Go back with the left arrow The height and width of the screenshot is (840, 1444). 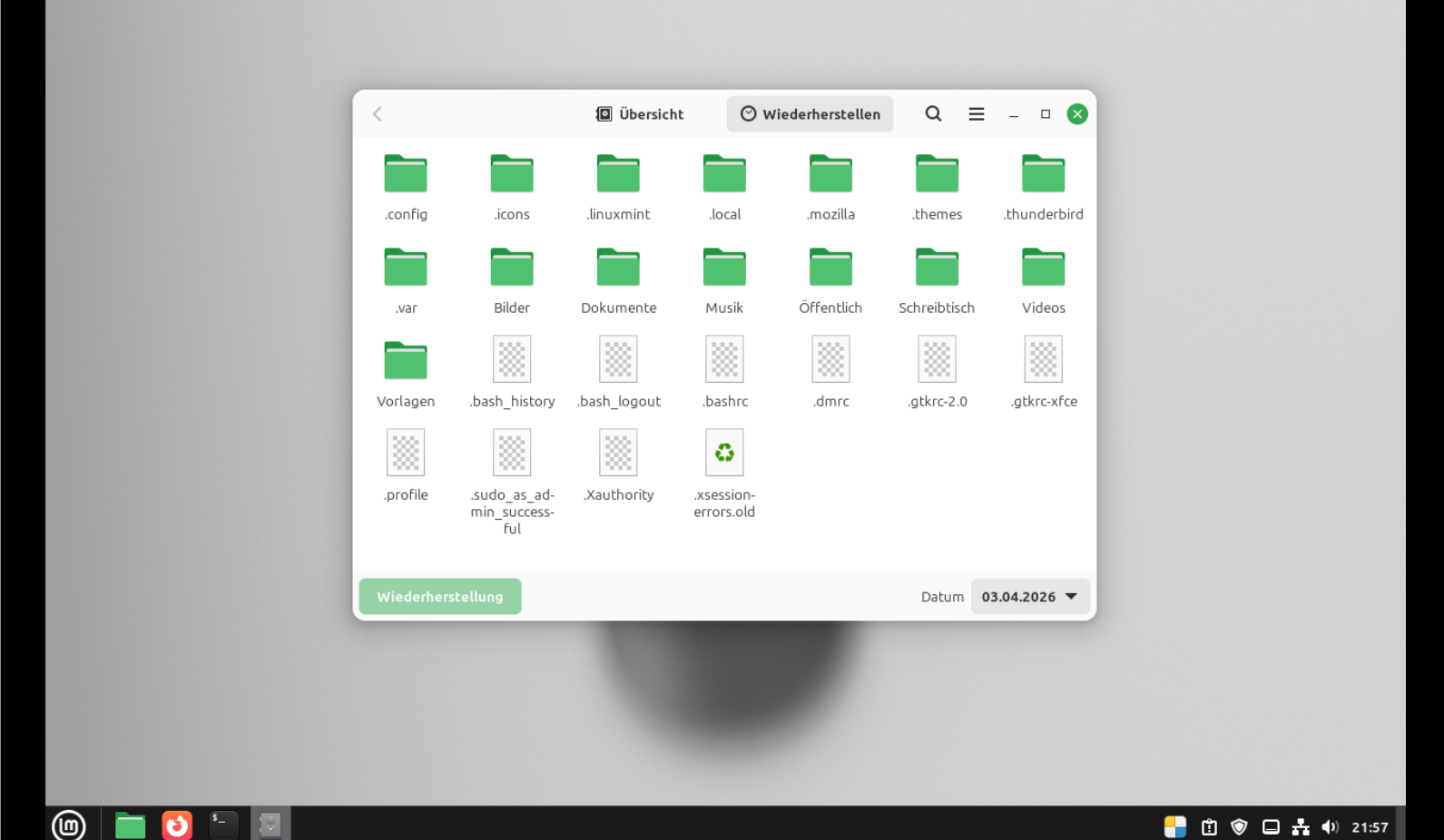pos(378,114)
